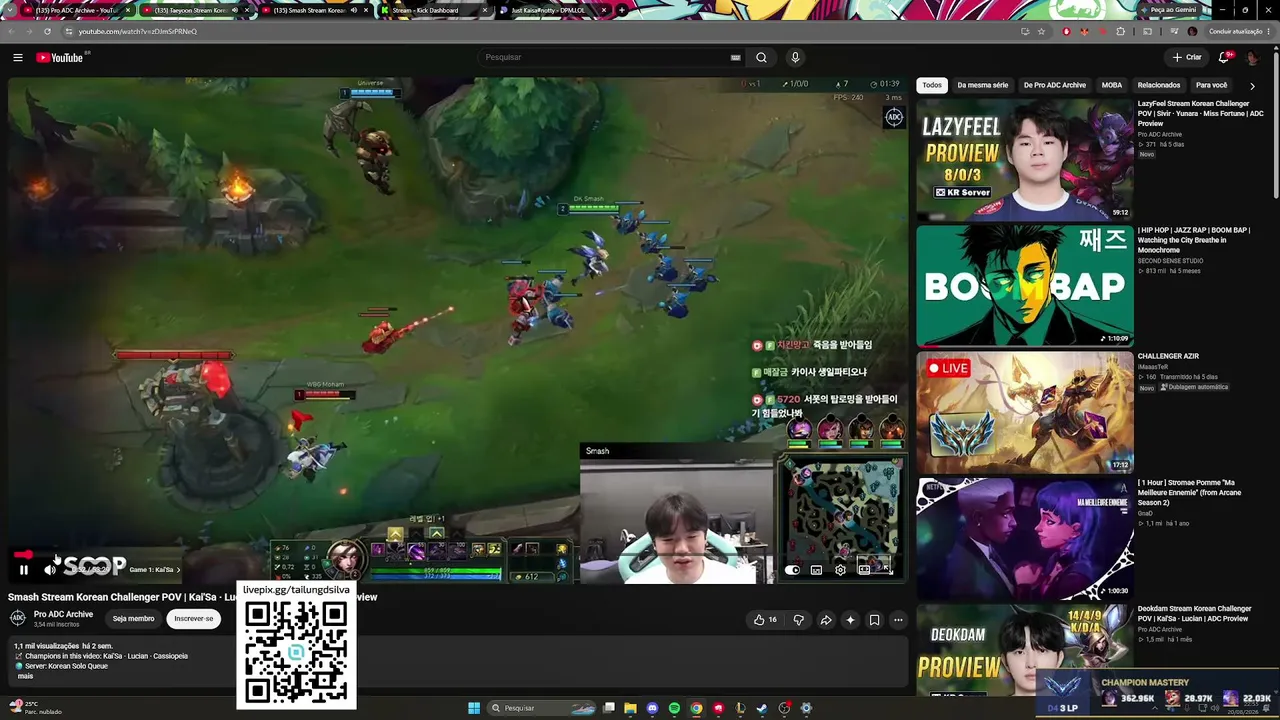Open Steam from the taskbar
The width and height of the screenshot is (1280, 720).
coord(762,708)
